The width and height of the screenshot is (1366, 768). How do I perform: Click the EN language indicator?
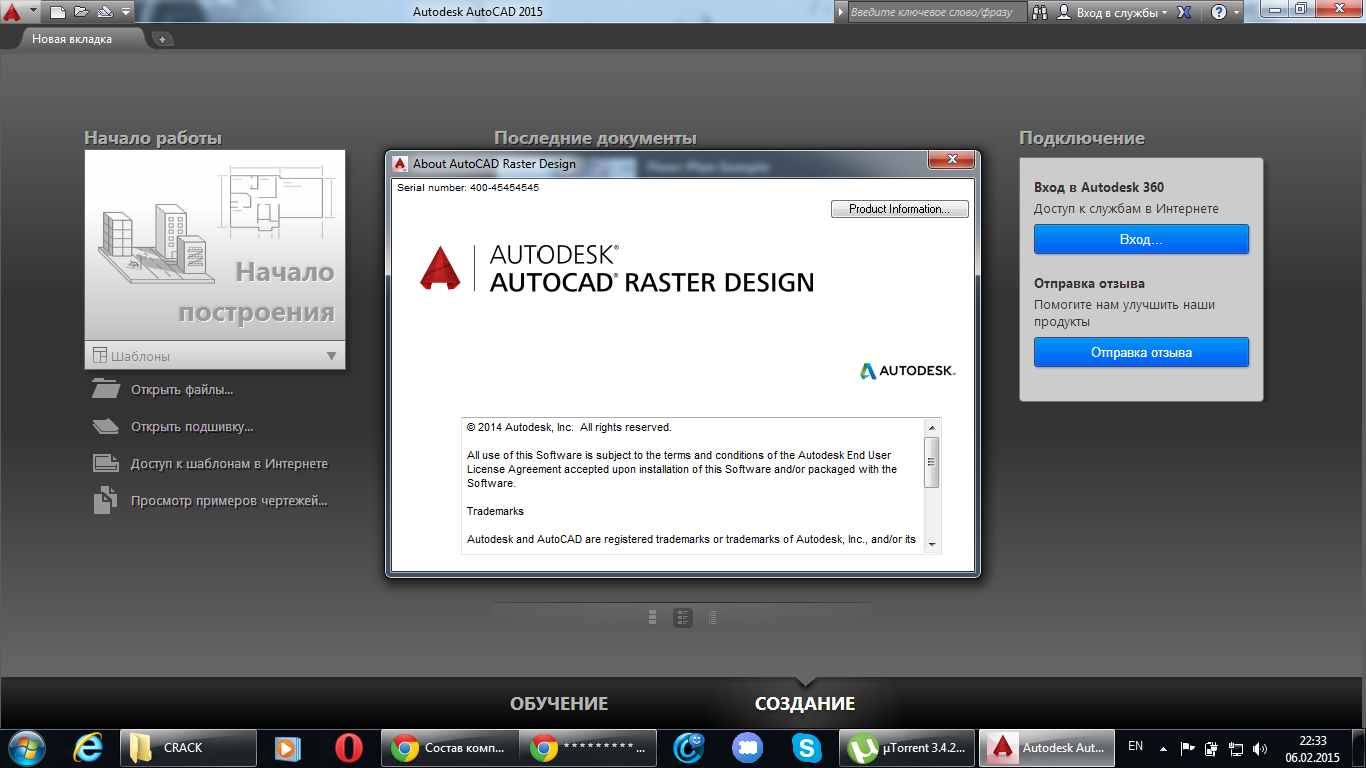click(x=1135, y=746)
